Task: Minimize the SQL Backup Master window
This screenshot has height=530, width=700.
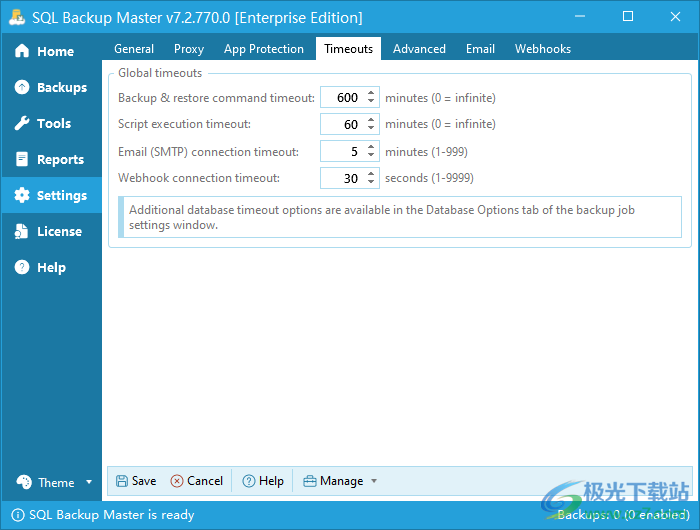Action: [x=580, y=17]
